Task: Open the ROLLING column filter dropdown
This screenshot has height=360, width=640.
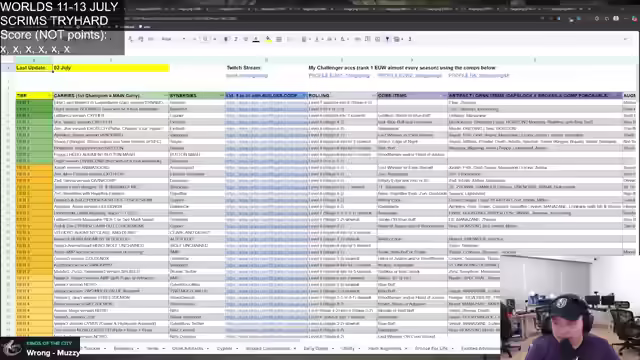Action: (x=373, y=96)
